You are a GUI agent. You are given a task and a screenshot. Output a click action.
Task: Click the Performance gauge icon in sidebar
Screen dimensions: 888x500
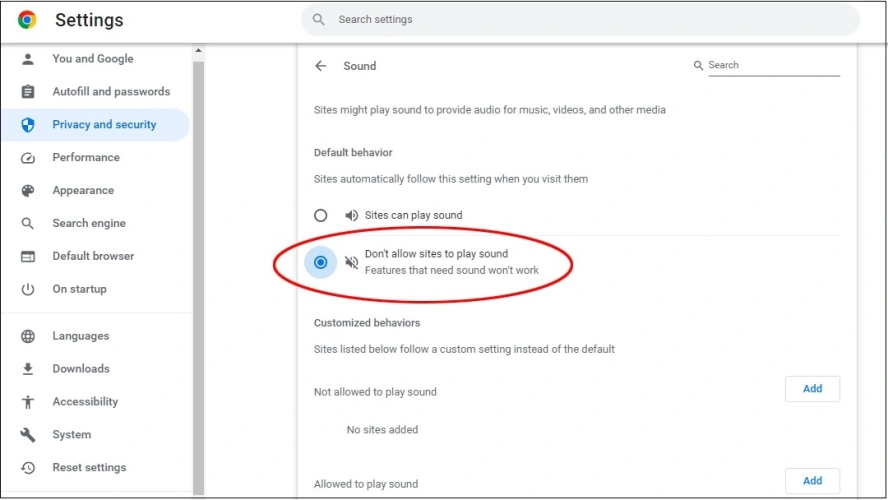click(28, 158)
